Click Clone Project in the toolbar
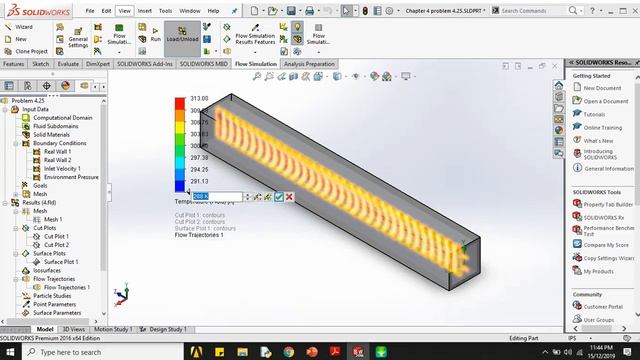This screenshot has height=360, width=640. pyautogui.click(x=26, y=51)
